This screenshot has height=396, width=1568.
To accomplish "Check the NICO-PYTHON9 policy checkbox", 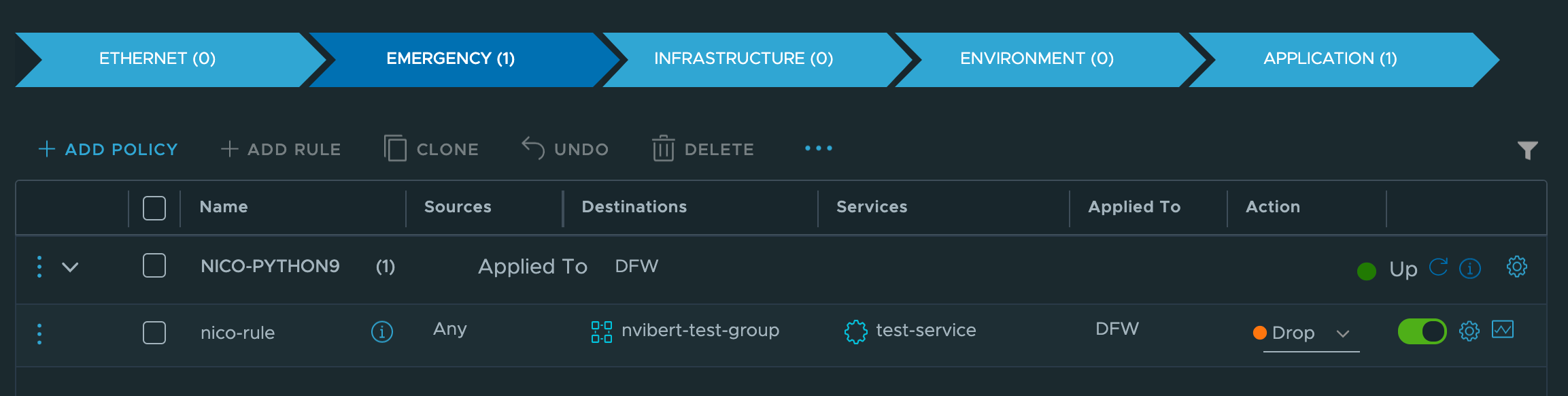I will [154, 265].
